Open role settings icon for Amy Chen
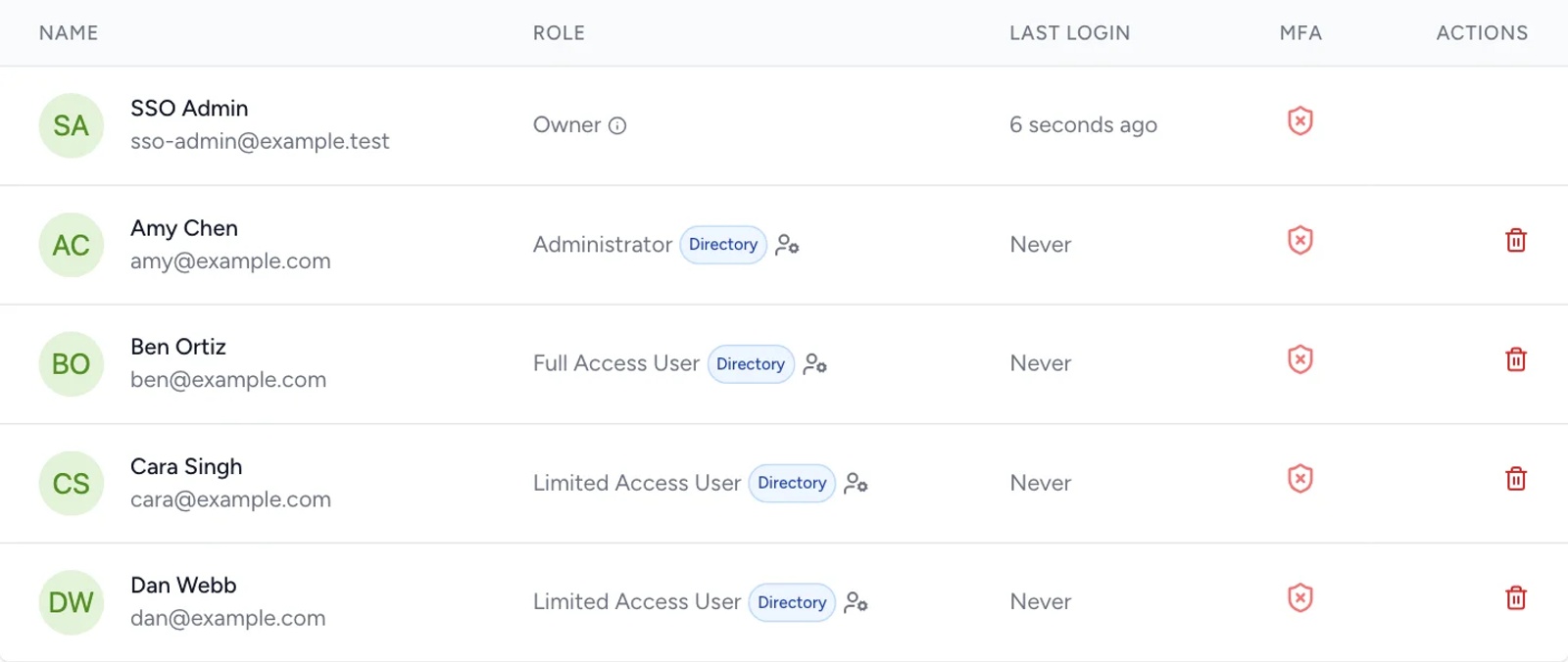 787,245
